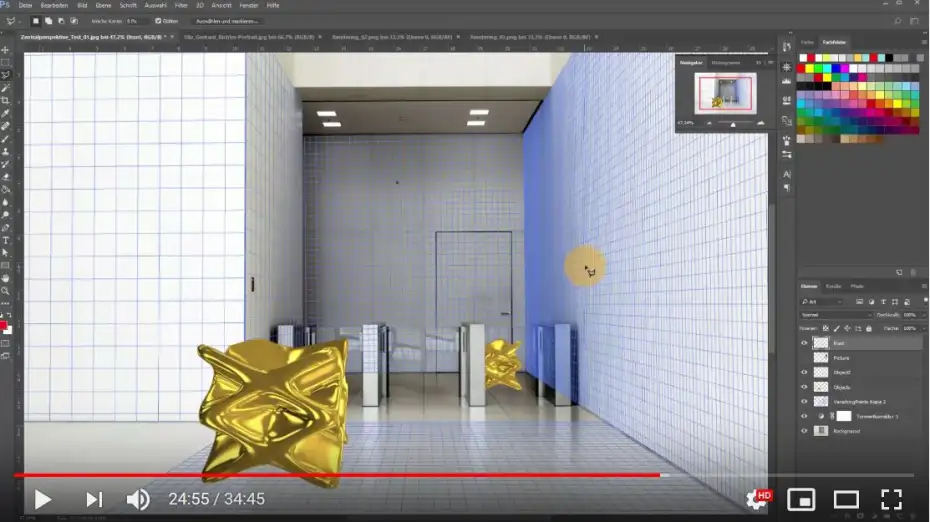This screenshot has width=930, height=522.
Task: Switch to the Pfade tab
Action: tap(857, 286)
